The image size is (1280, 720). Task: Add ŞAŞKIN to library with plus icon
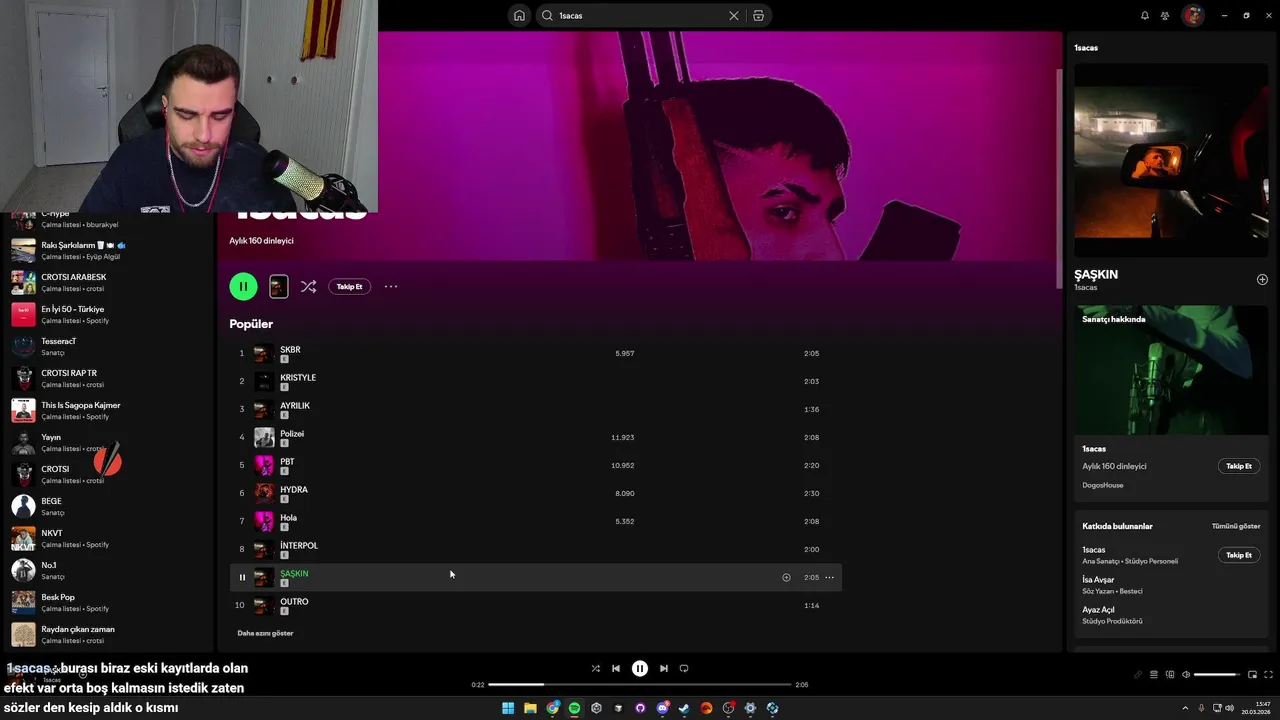click(x=786, y=577)
